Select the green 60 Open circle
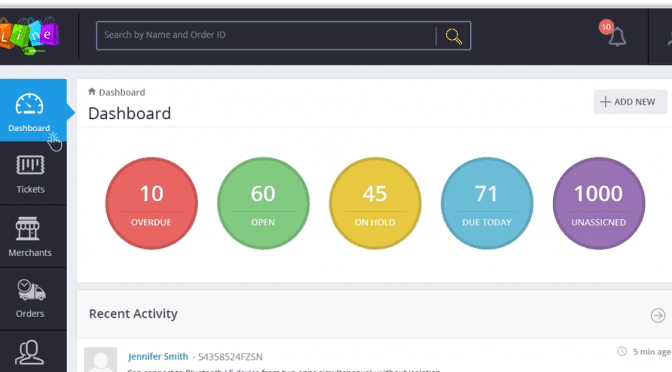672x372 pixels. 263,203
